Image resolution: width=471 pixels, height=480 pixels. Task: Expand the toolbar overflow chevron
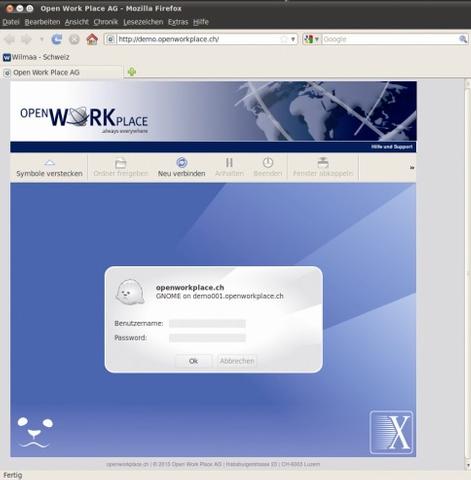click(x=412, y=168)
